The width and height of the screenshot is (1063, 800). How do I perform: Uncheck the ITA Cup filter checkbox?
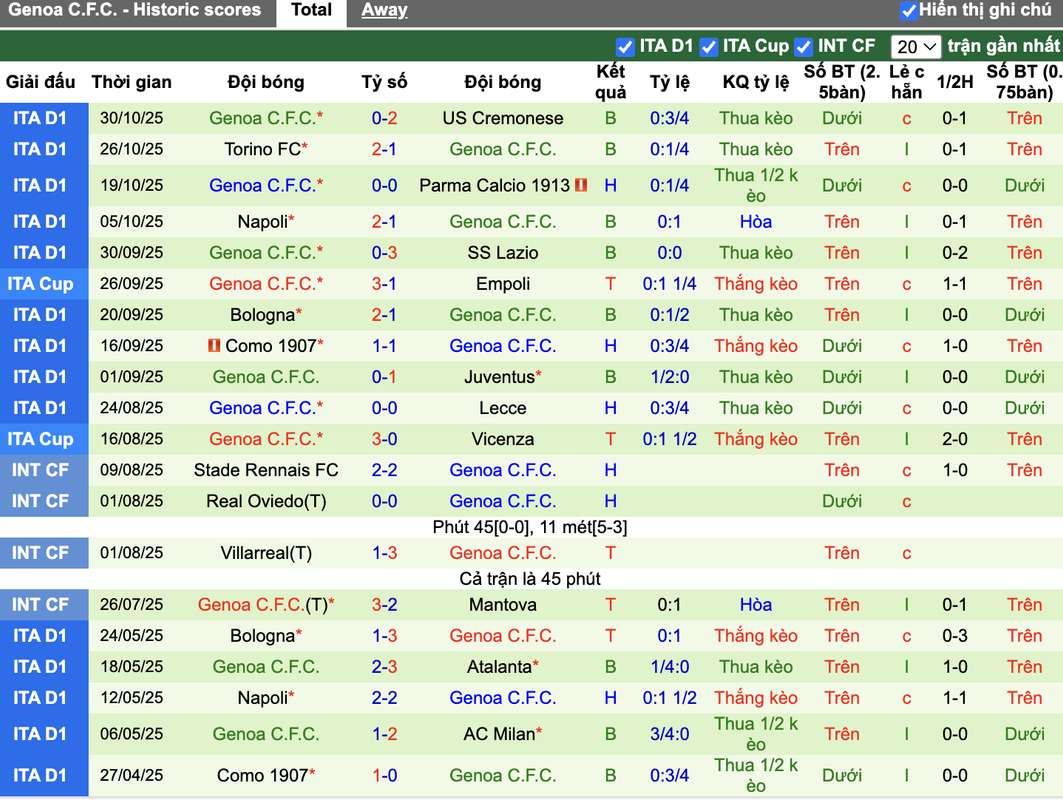(708, 47)
